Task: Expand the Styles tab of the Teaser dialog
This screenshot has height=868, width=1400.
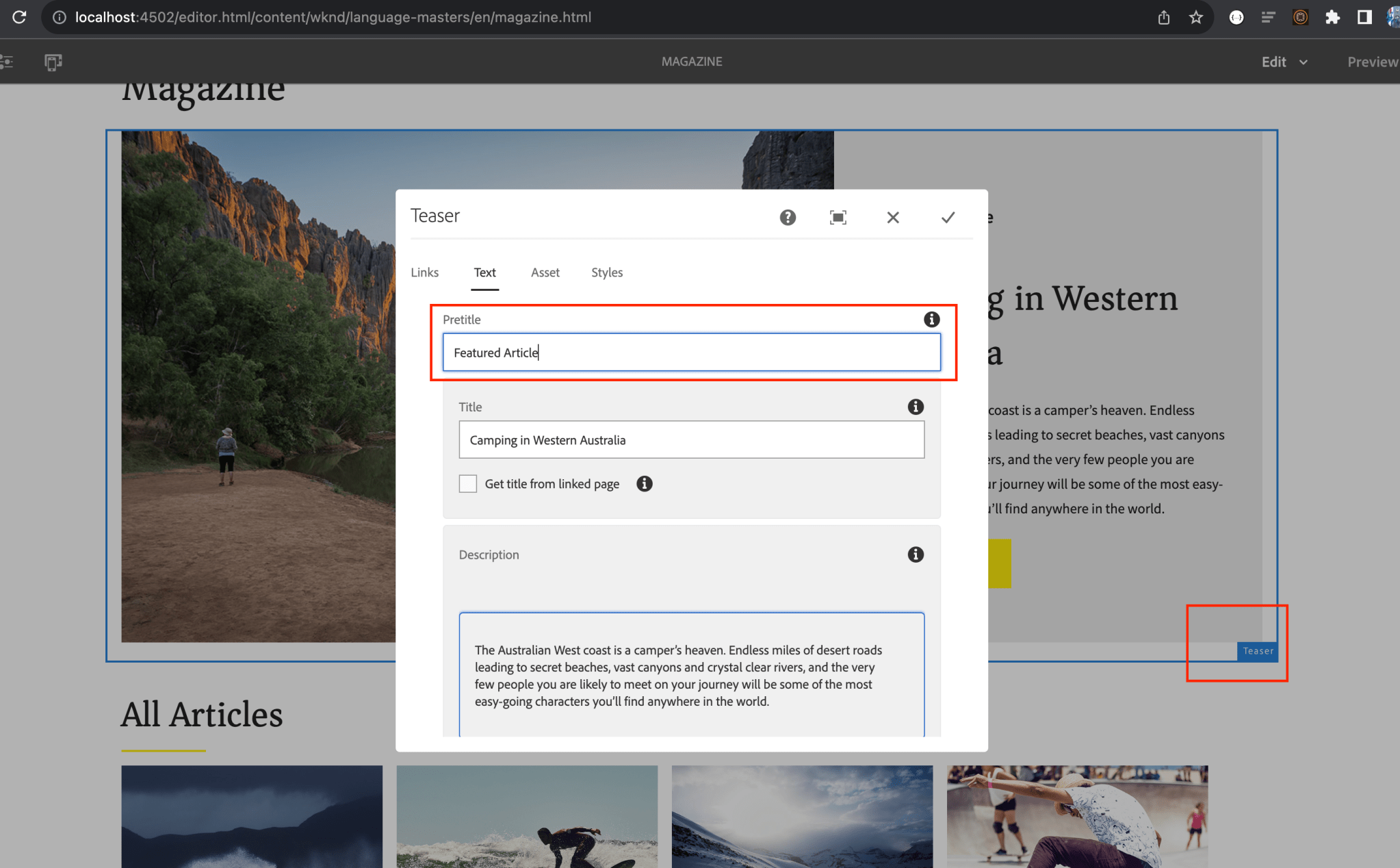Action: [x=606, y=272]
